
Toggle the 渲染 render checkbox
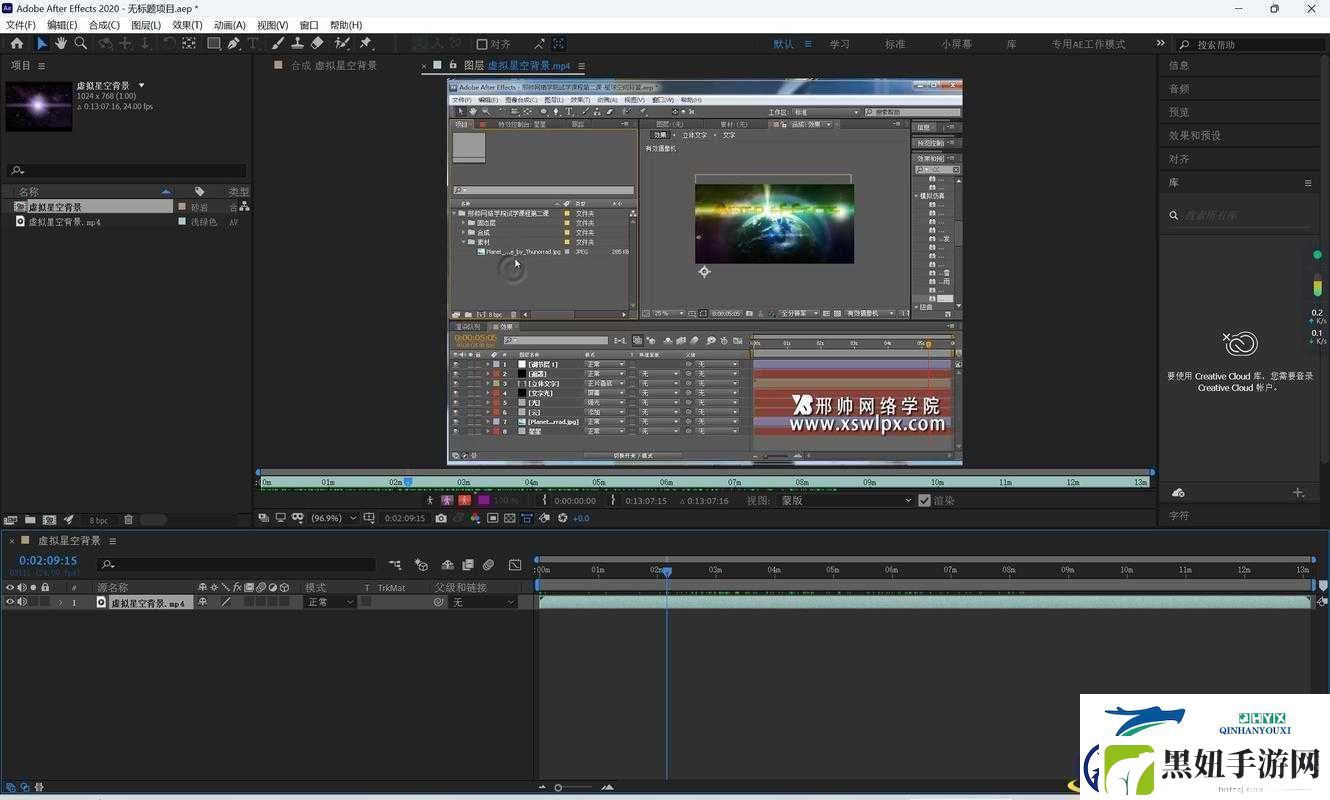click(924, 500)
